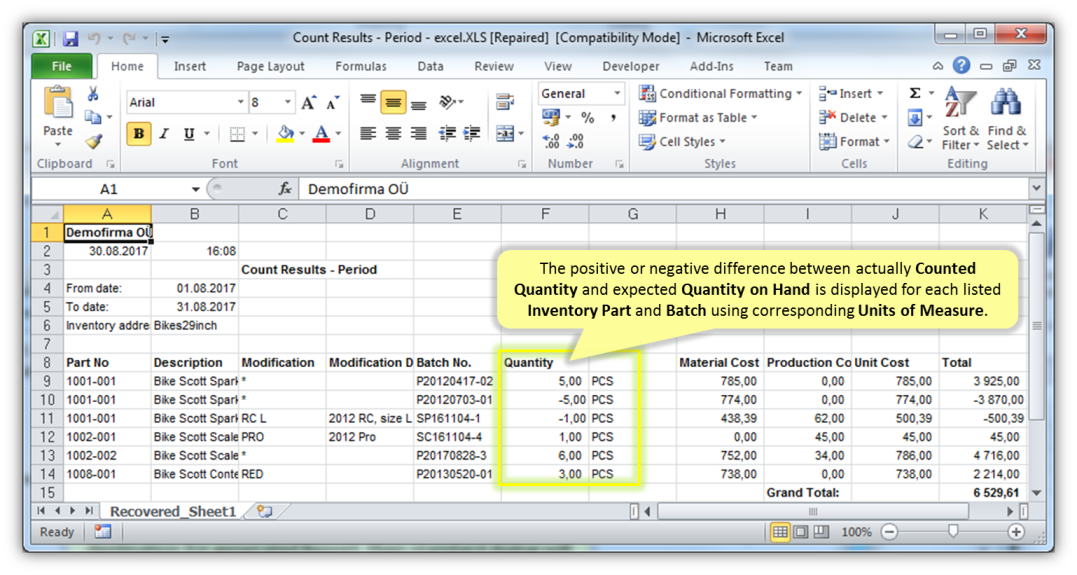Switch to the Formulas tab
The width and height of the screenshot is (1077, 575).
tap(361, 66)
